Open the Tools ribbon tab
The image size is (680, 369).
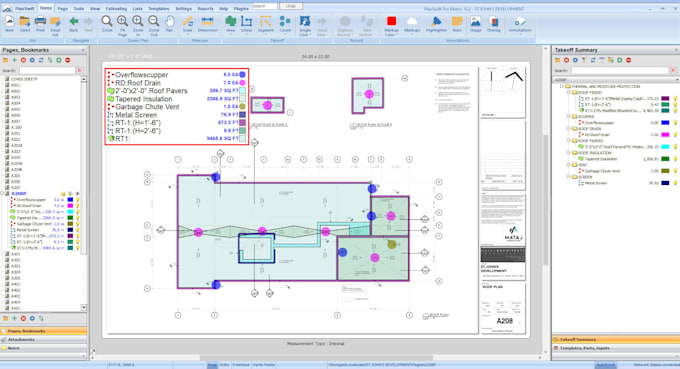(78, 9)
